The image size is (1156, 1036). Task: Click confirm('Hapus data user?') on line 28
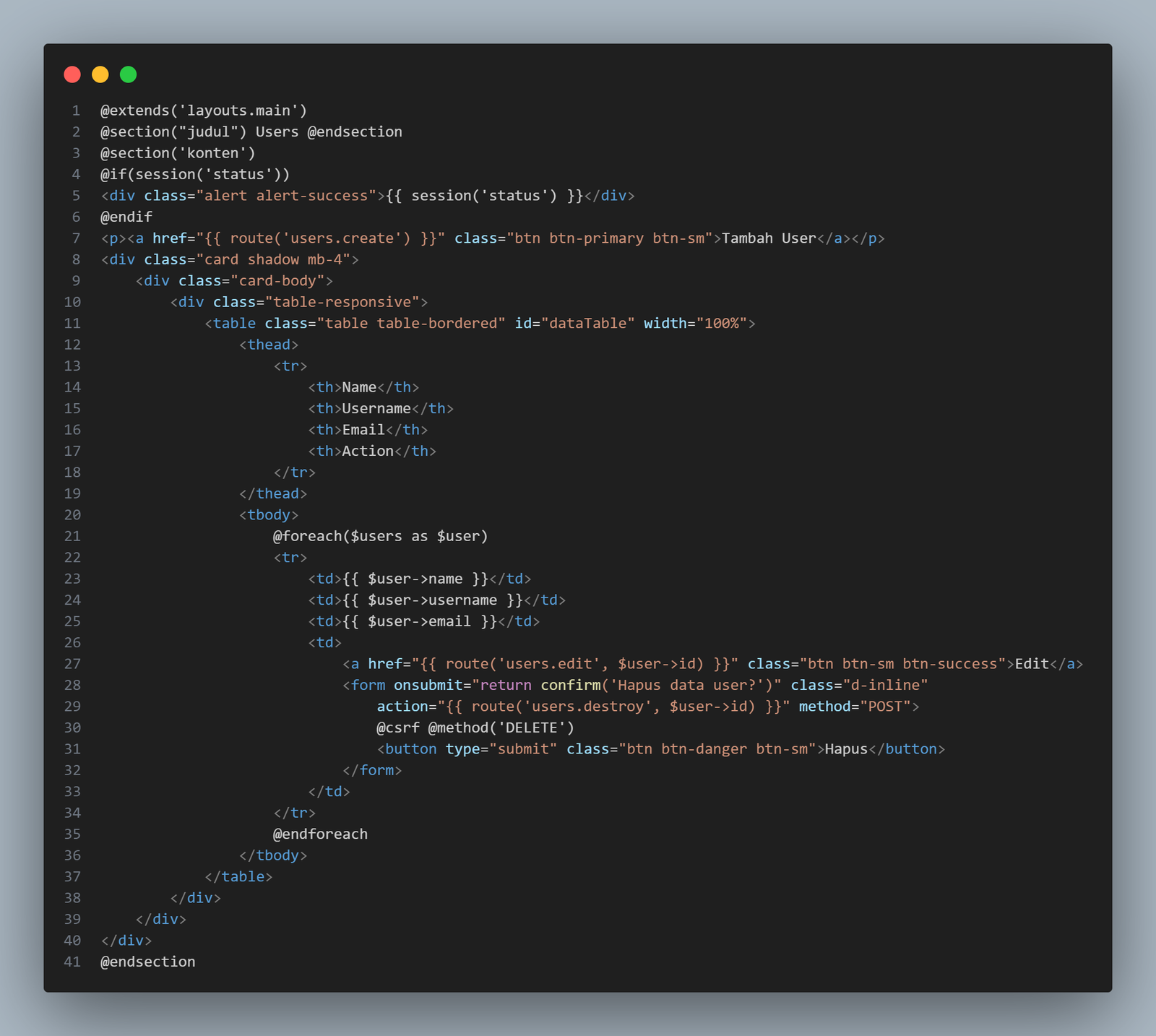657,685
